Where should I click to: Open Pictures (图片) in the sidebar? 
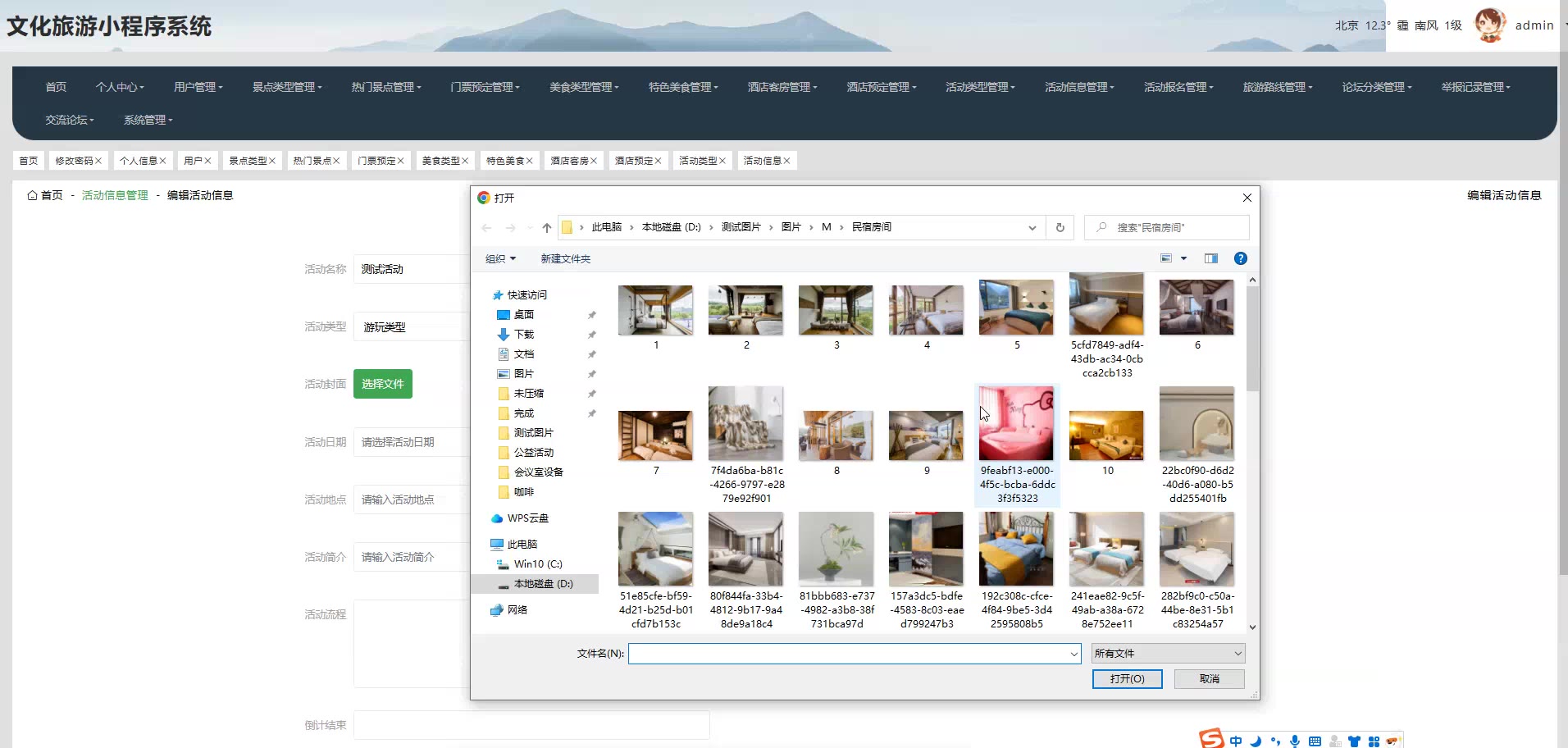tap(523, 374)
